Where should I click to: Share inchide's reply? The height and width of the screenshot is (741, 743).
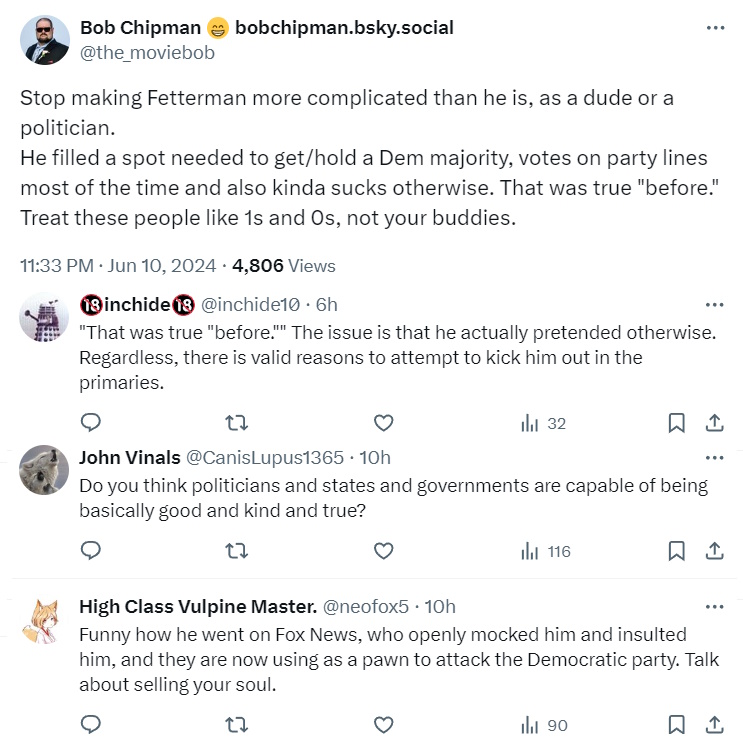pyautogui.click(x=715, y=423)
